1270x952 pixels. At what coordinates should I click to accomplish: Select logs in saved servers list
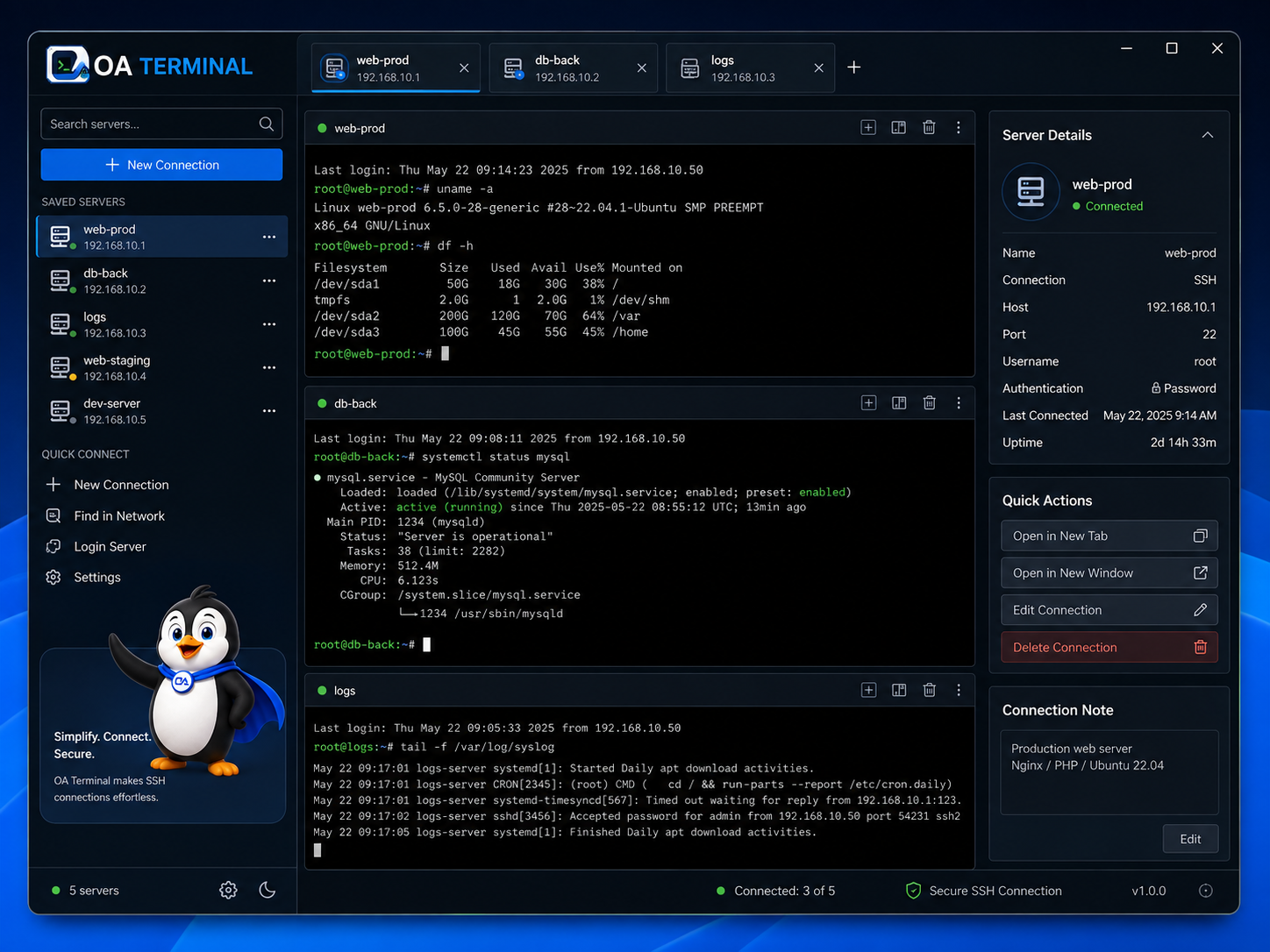(x=162, y=324)
